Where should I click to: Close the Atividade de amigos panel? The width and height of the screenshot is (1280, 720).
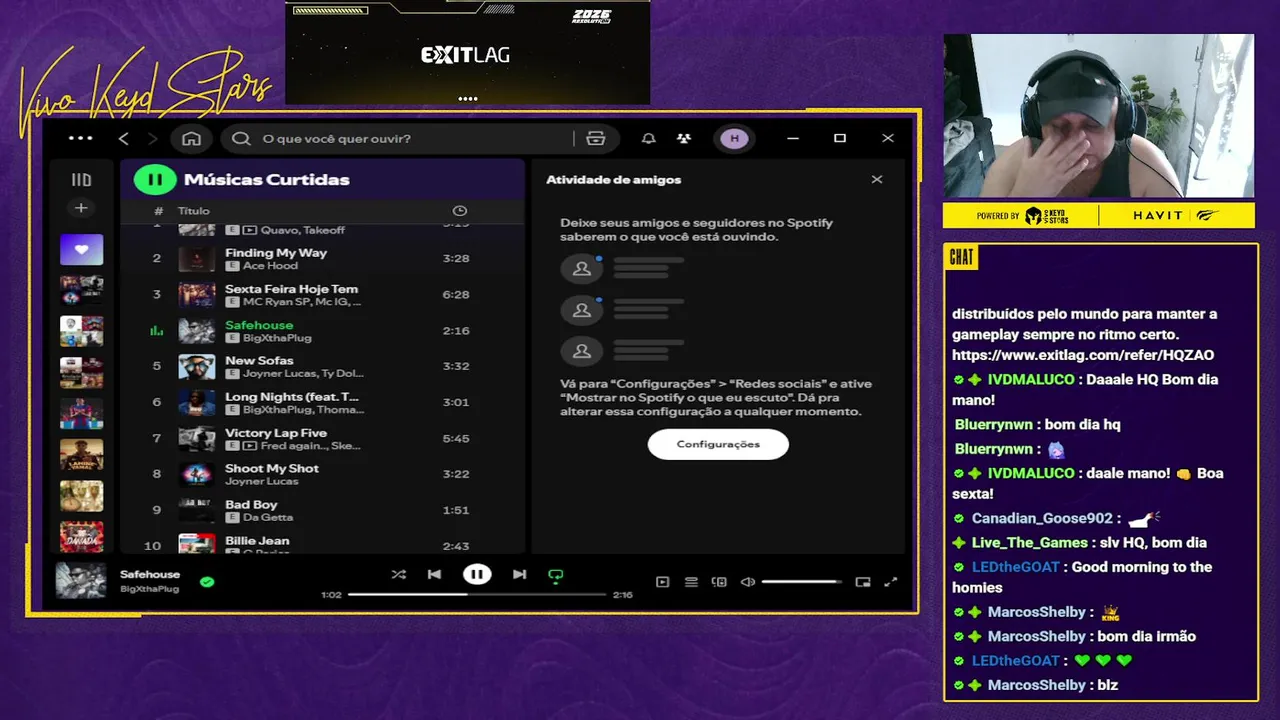877,180
